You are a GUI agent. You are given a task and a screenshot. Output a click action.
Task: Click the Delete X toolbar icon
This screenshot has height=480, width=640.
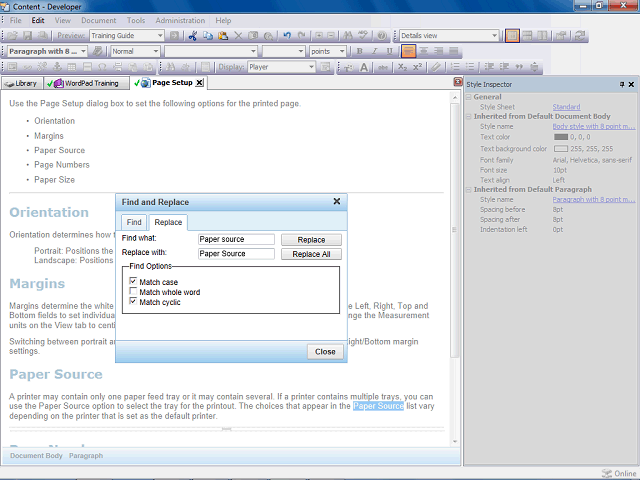(x=238, y=36)
